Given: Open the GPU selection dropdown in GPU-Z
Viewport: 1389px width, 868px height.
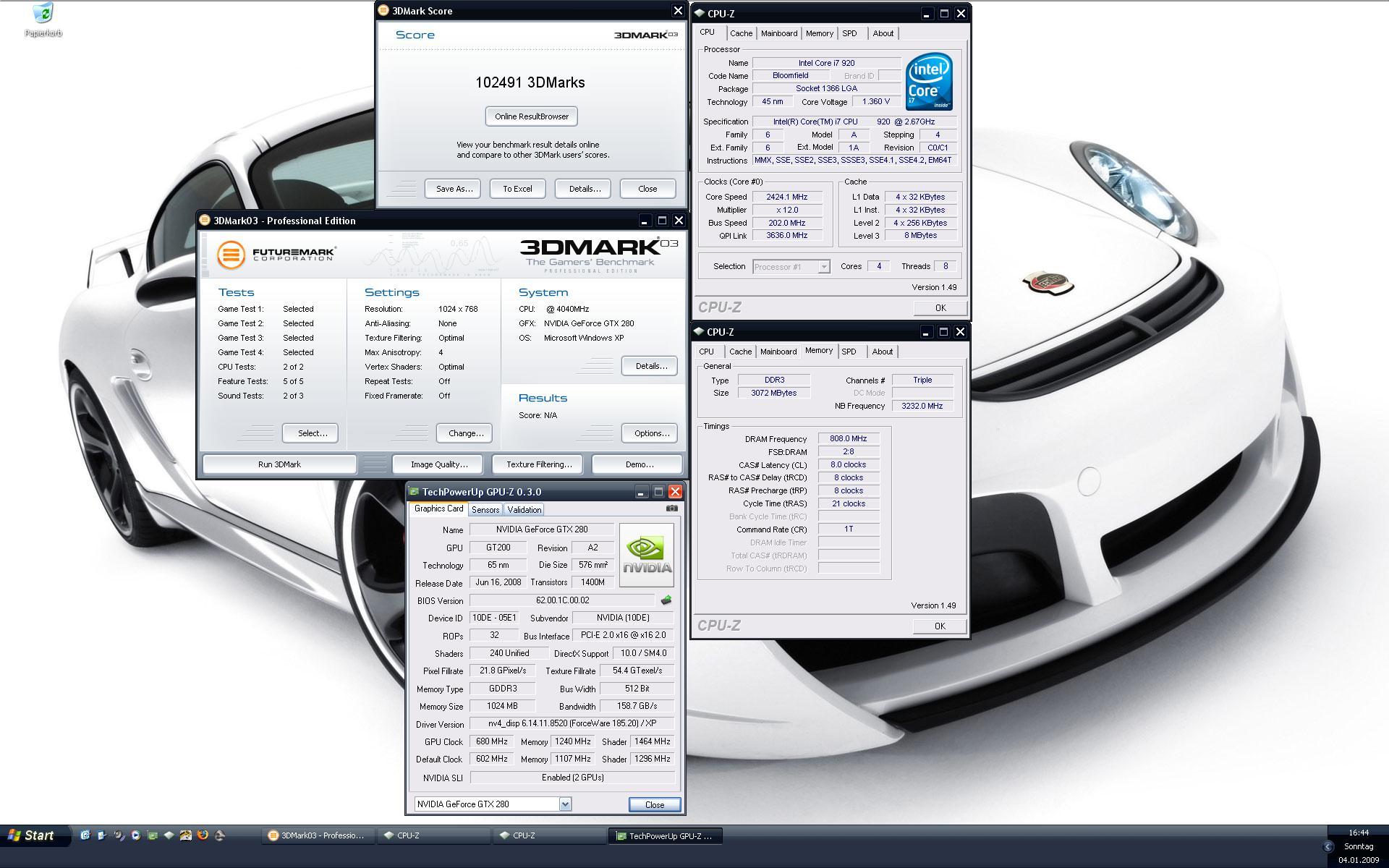Looking at the screenshot, I should point(565,804).
